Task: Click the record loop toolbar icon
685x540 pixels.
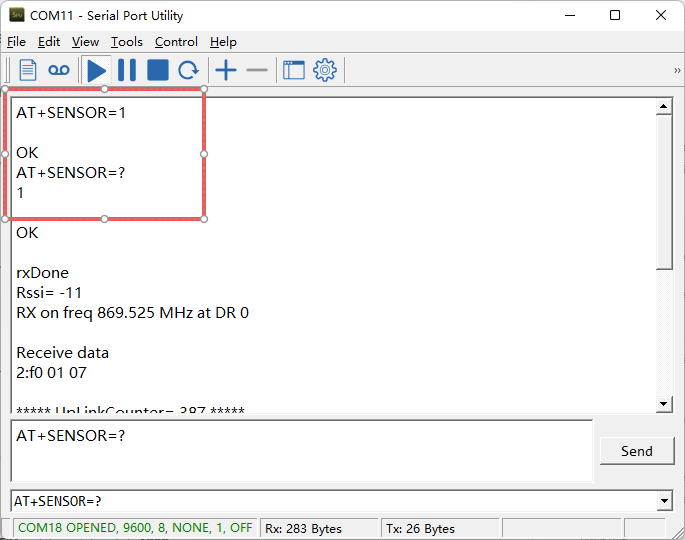Action: coord(59,70)
